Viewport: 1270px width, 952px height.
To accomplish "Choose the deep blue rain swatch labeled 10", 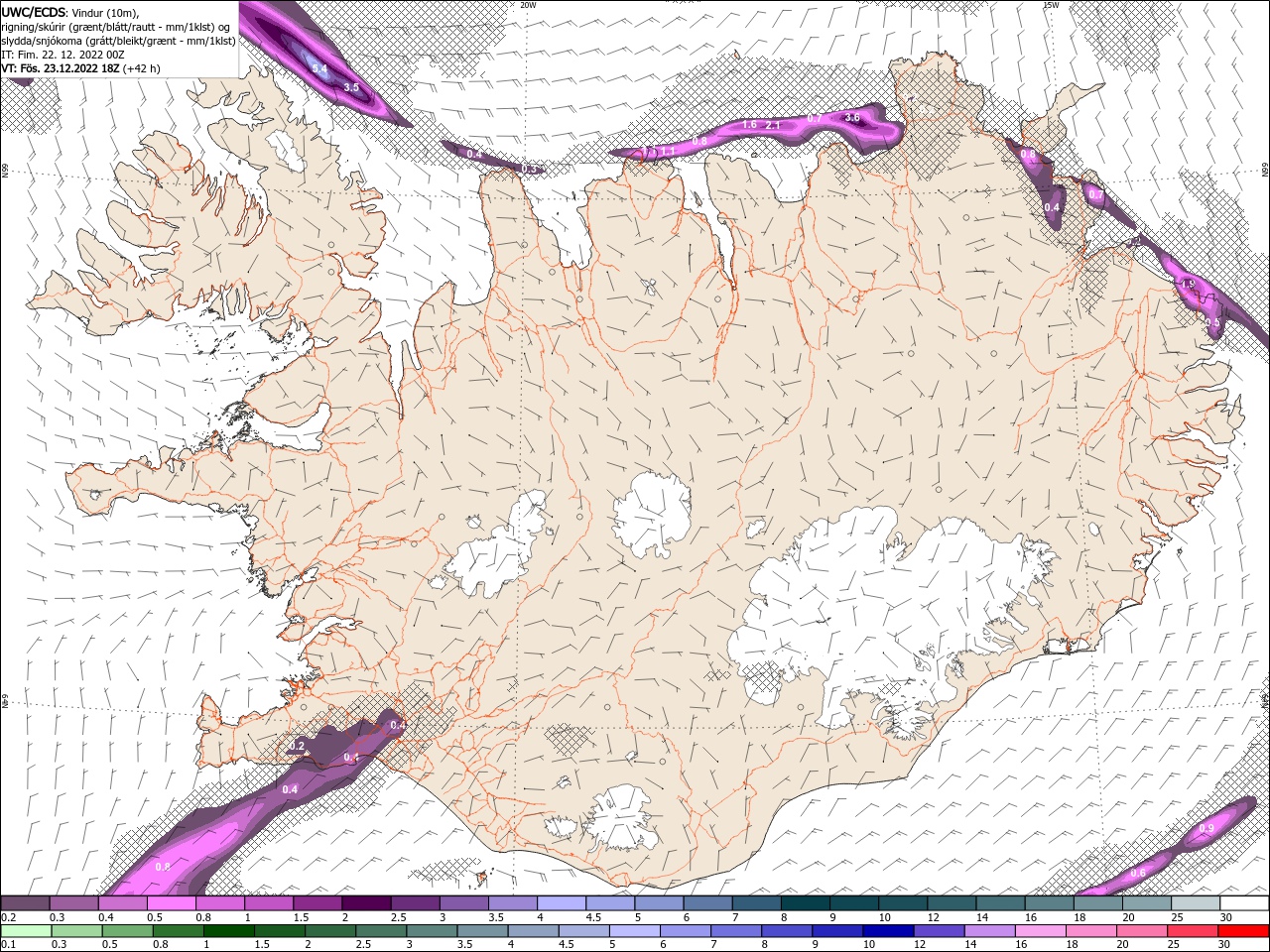I will [887, 931].
